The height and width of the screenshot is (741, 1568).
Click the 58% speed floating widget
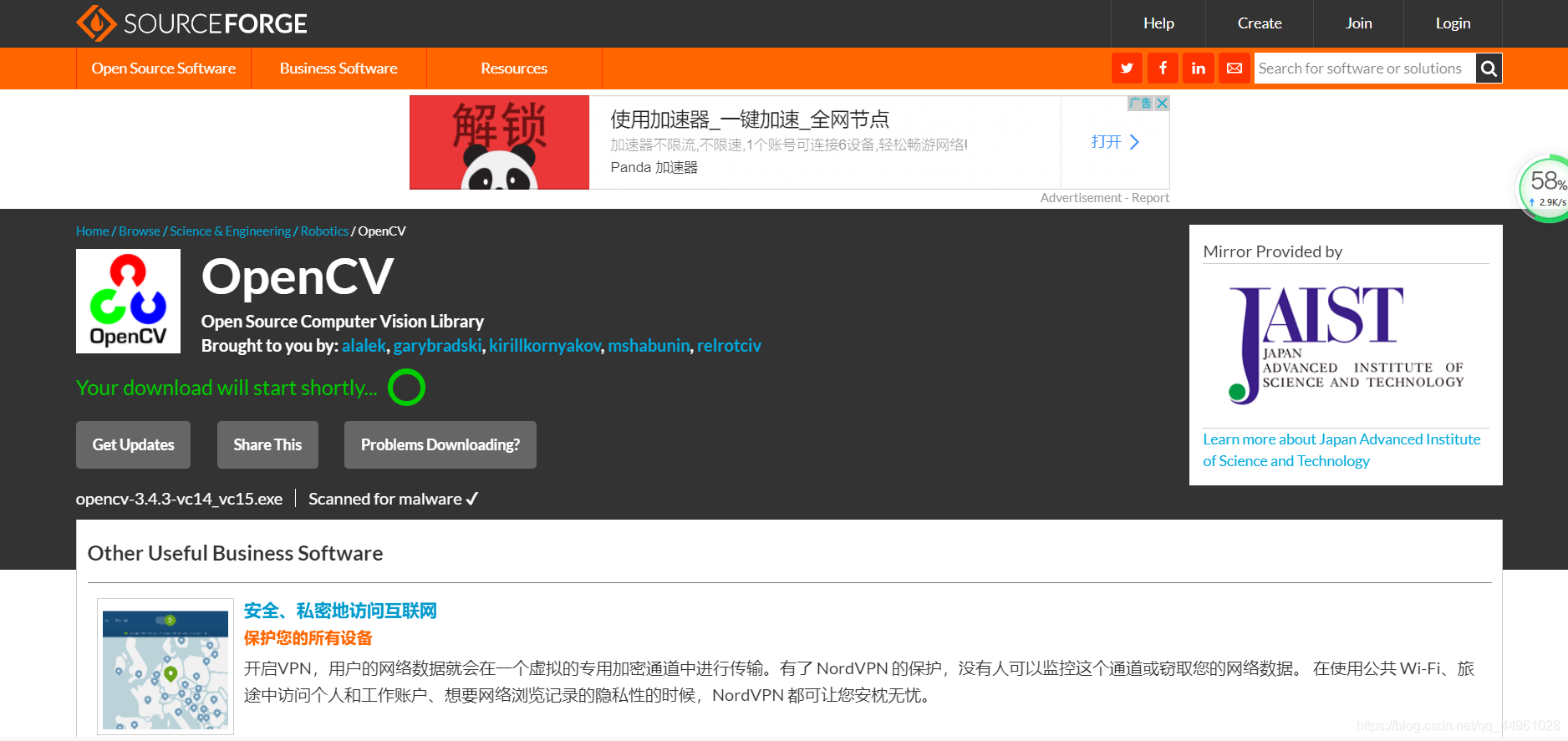click(x=1545, y=189)
